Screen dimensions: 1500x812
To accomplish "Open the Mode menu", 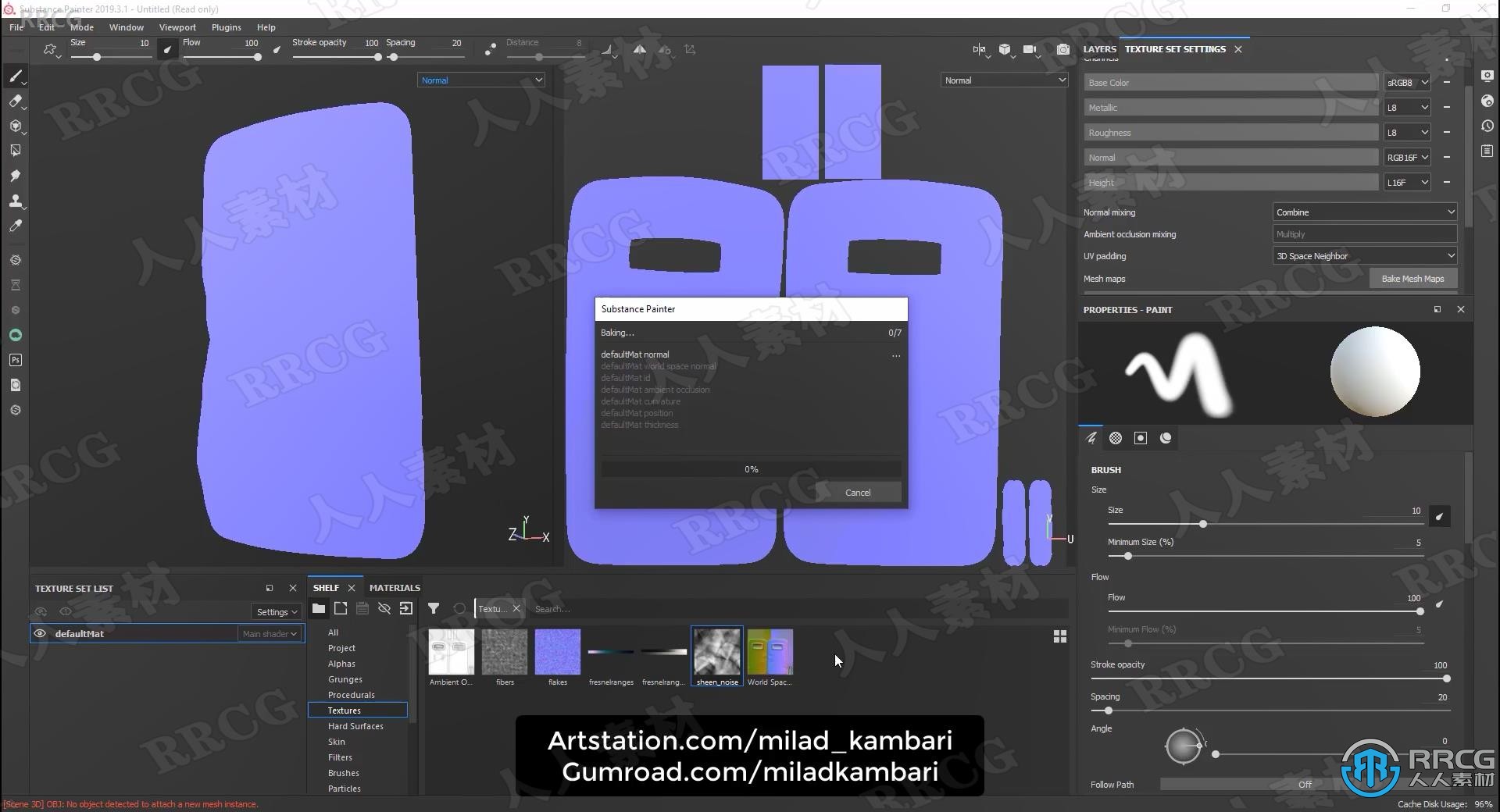I will (82, 27).
